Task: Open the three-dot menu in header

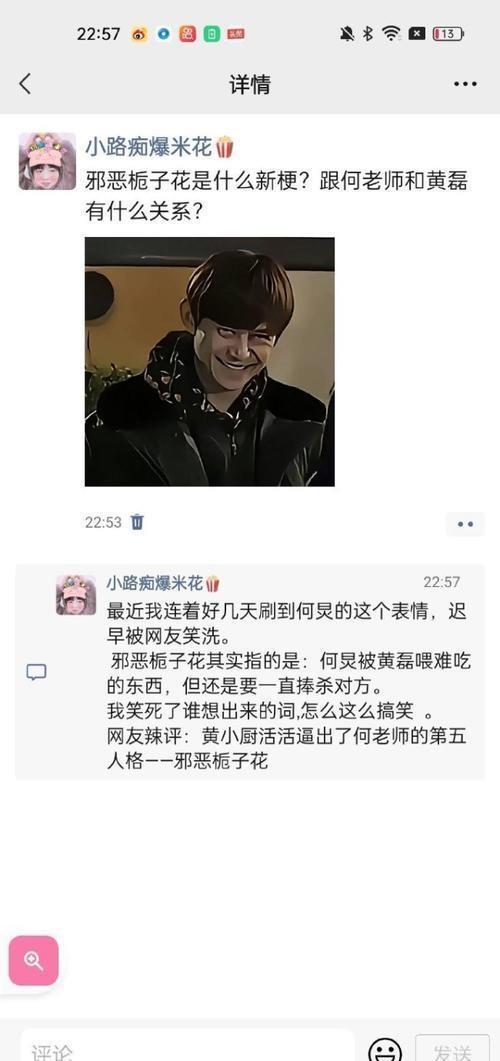Action: [465, 84]
